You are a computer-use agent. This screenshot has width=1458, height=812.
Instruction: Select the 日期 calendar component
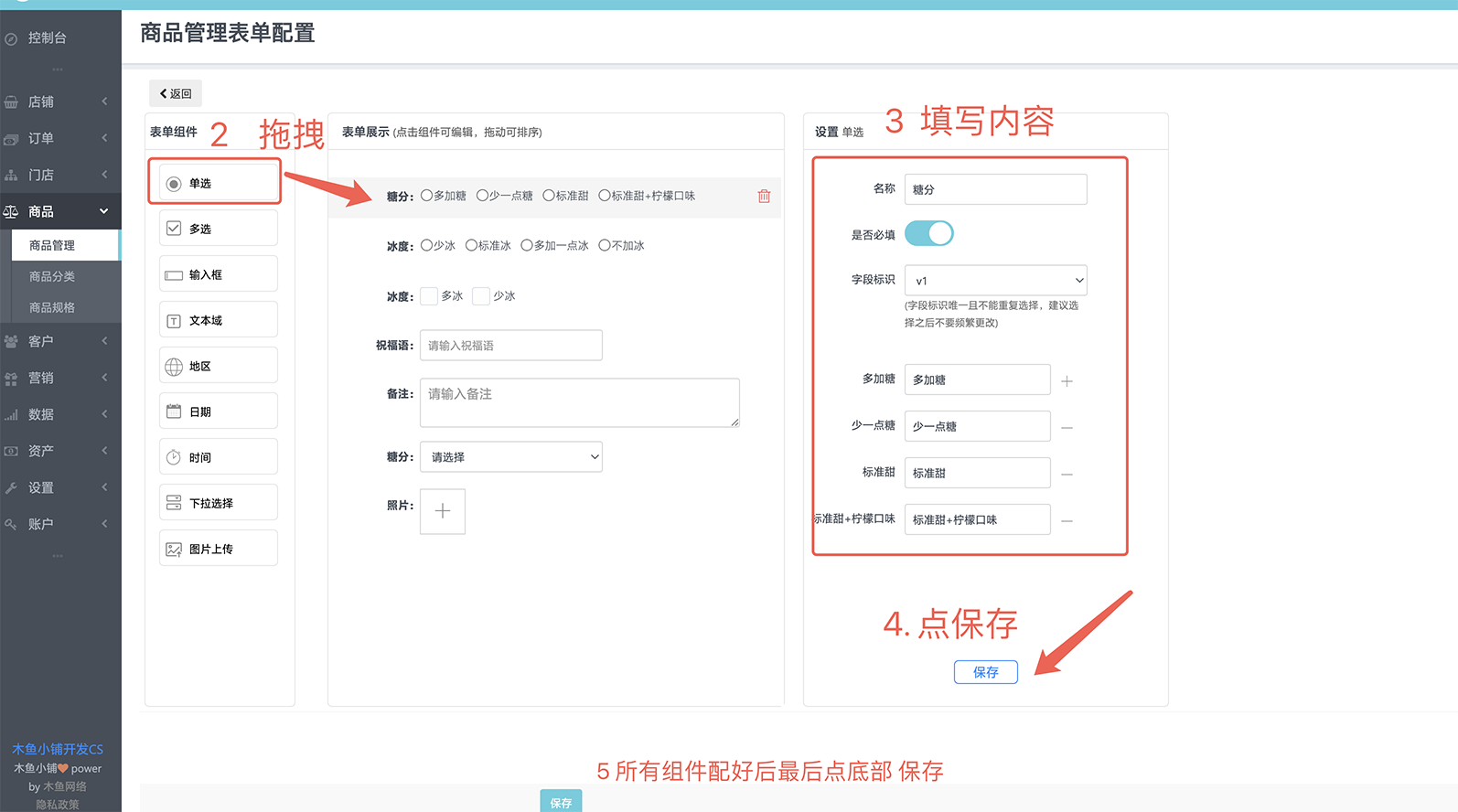[219, 411]
